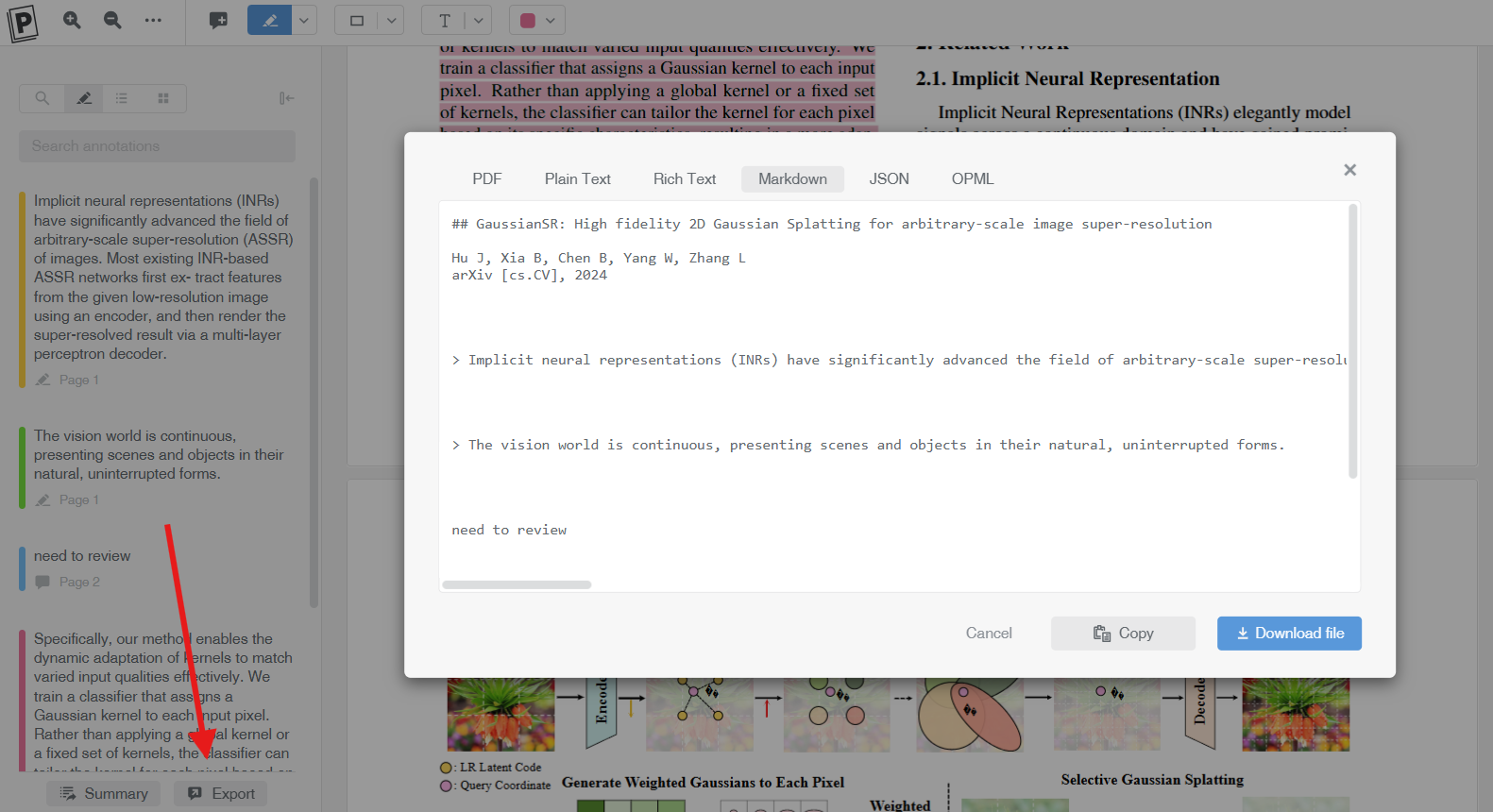Switch to the Plain Text tab
The image size is (1493, 812).
pyautogui.click(x=578, y=179)
